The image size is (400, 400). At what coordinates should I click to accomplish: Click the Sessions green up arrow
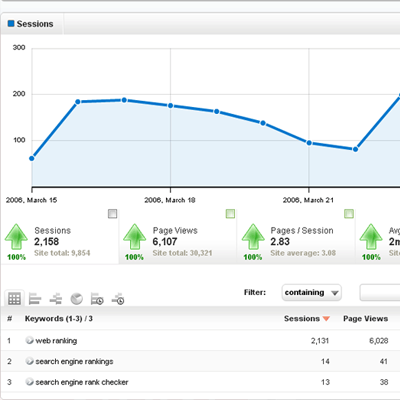click(16, 237)
